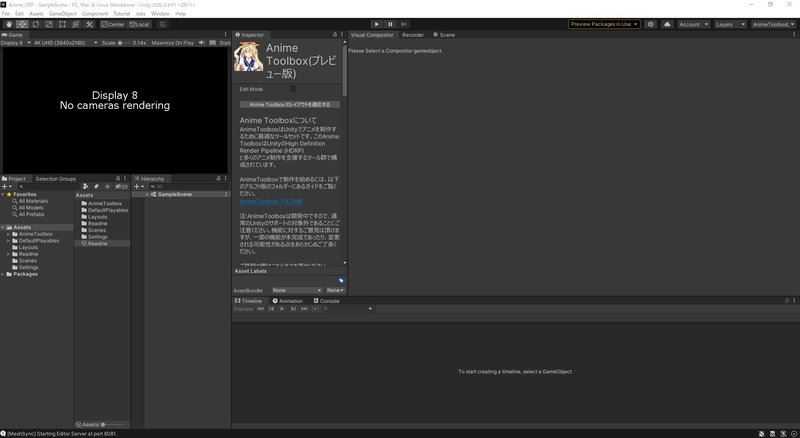Select the Scale tool in the toolbar

tap(49, 25)
